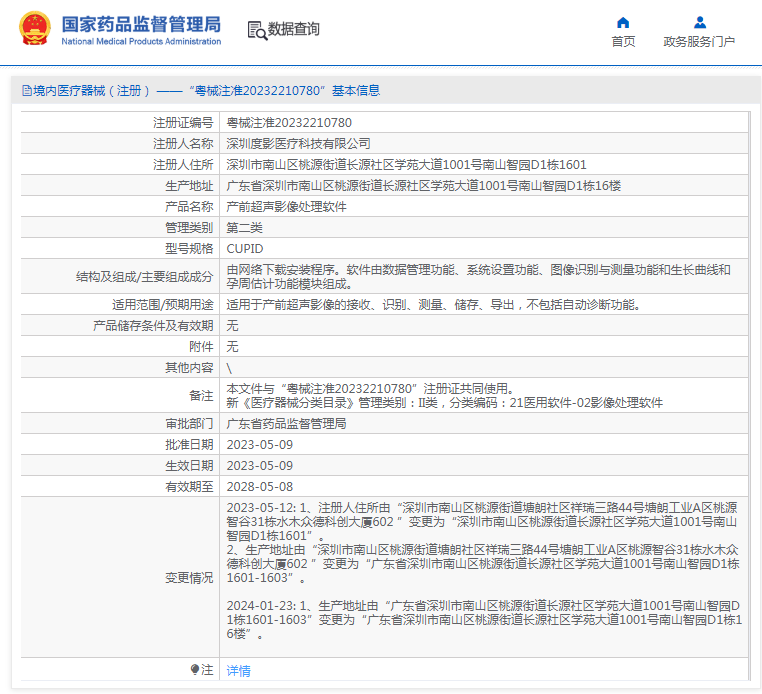Click the 数据查询 label
This screenshot has width=762, height=694.
(x=294, y=29)
